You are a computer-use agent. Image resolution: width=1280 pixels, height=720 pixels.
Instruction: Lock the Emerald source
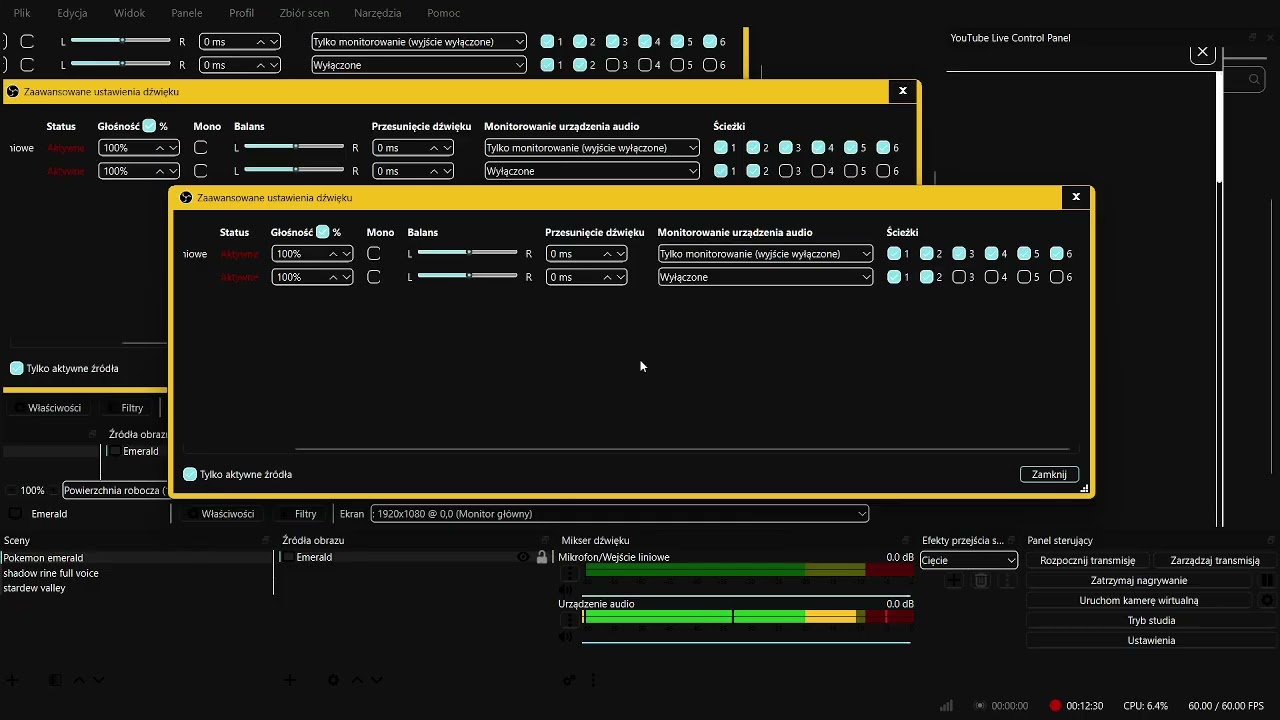(542, 557)
